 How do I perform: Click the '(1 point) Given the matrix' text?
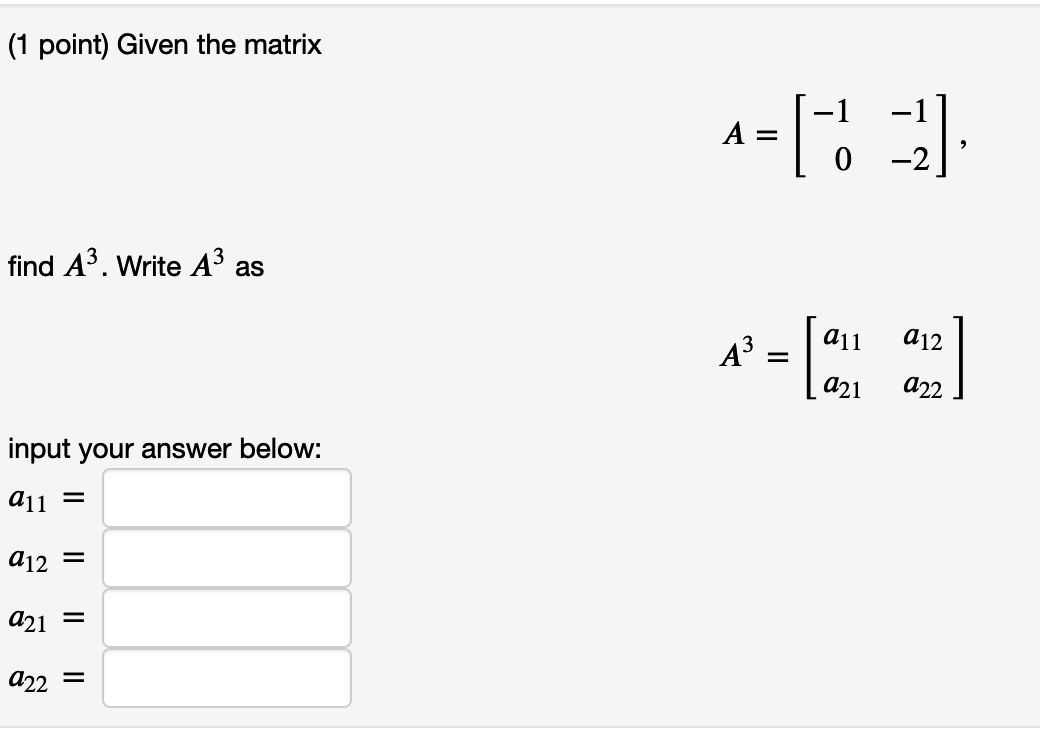click(x=164, y=45)
